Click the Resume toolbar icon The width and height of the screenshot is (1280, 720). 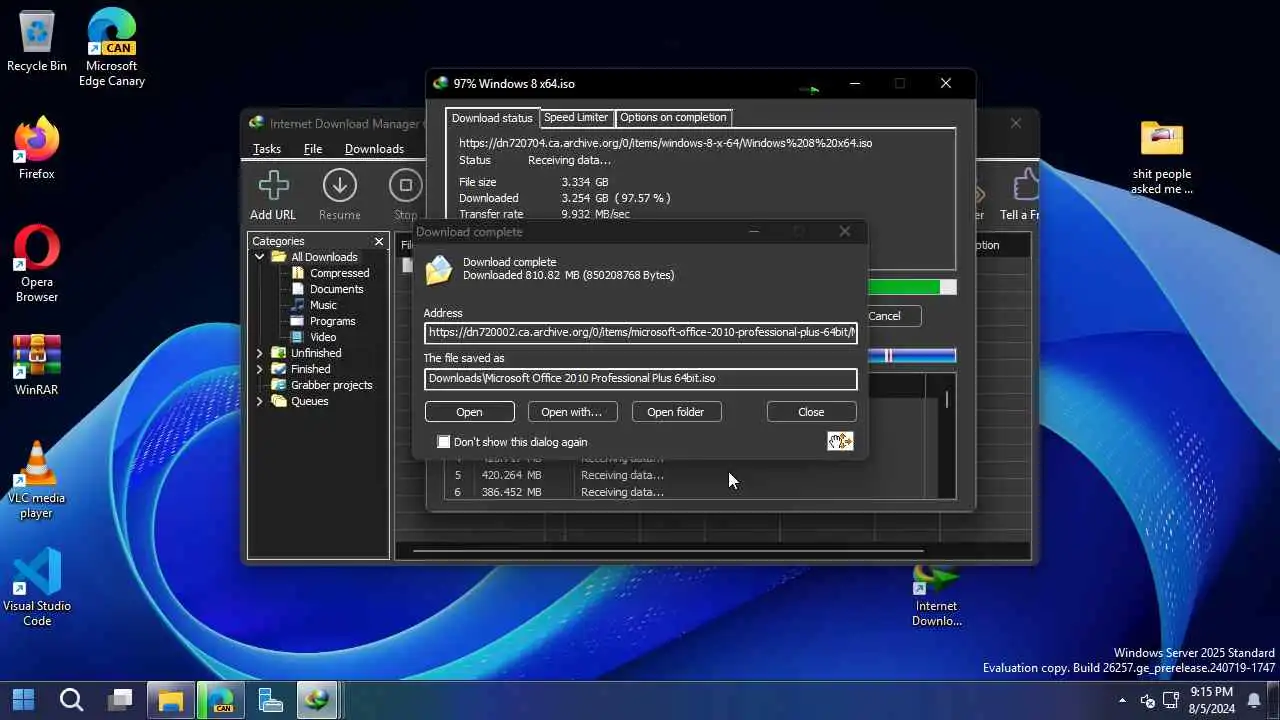(340, 186)
